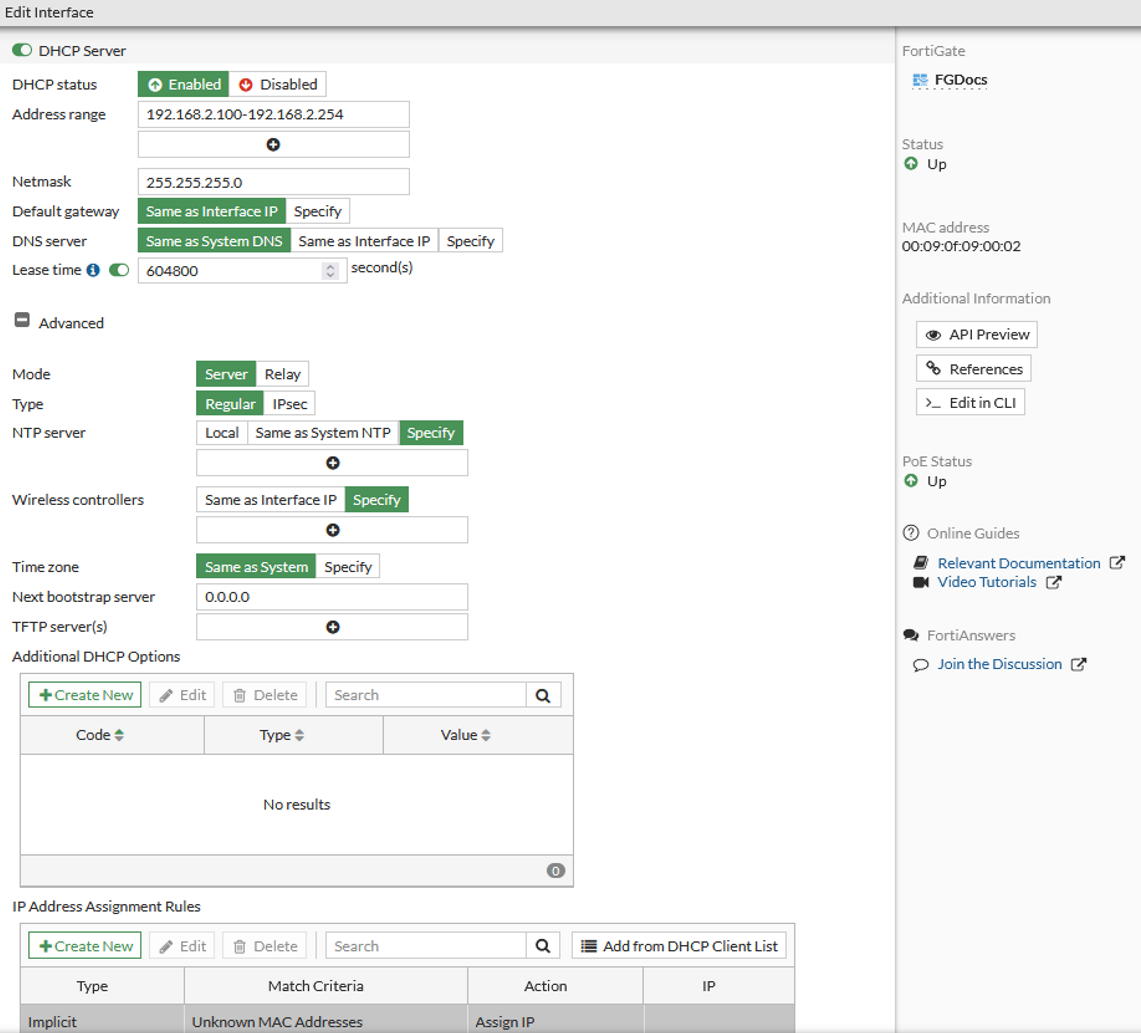Click Edit in IP Assignment Rules toolbar
Viewport: 1141px width, 1033px height.
tap(183, 946)
